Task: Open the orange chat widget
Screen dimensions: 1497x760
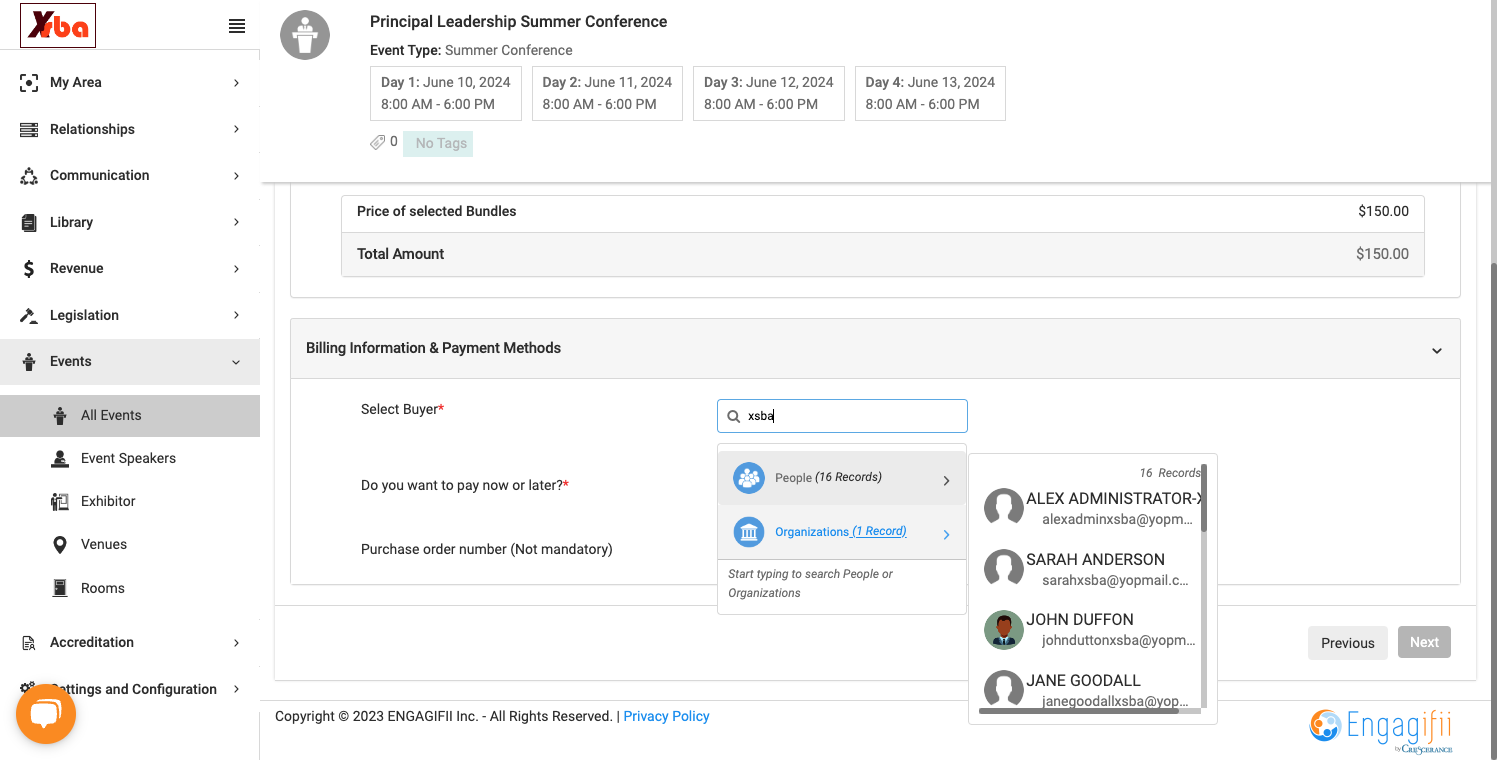Action: 46,714
